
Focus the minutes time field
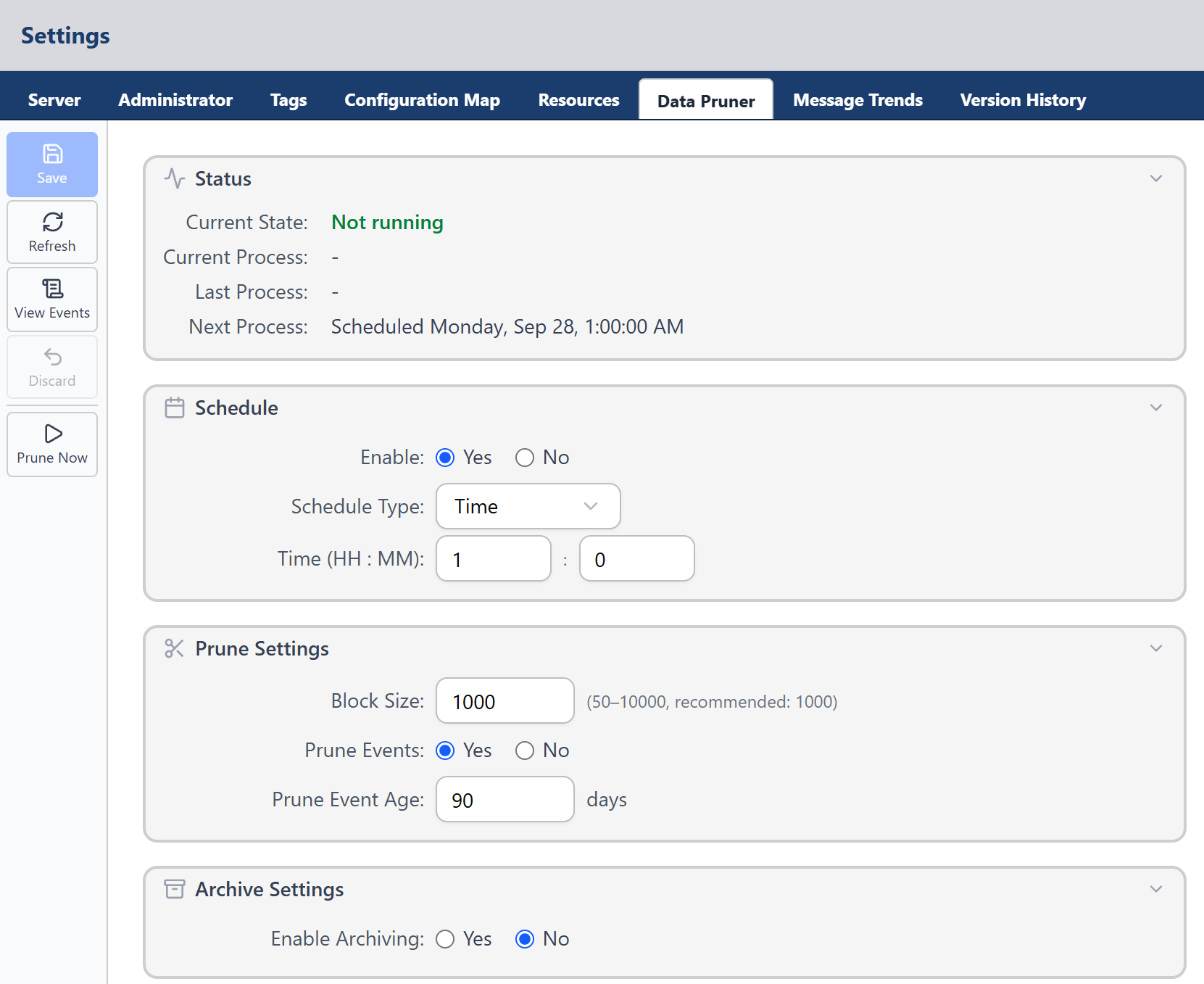click(637, 558)
